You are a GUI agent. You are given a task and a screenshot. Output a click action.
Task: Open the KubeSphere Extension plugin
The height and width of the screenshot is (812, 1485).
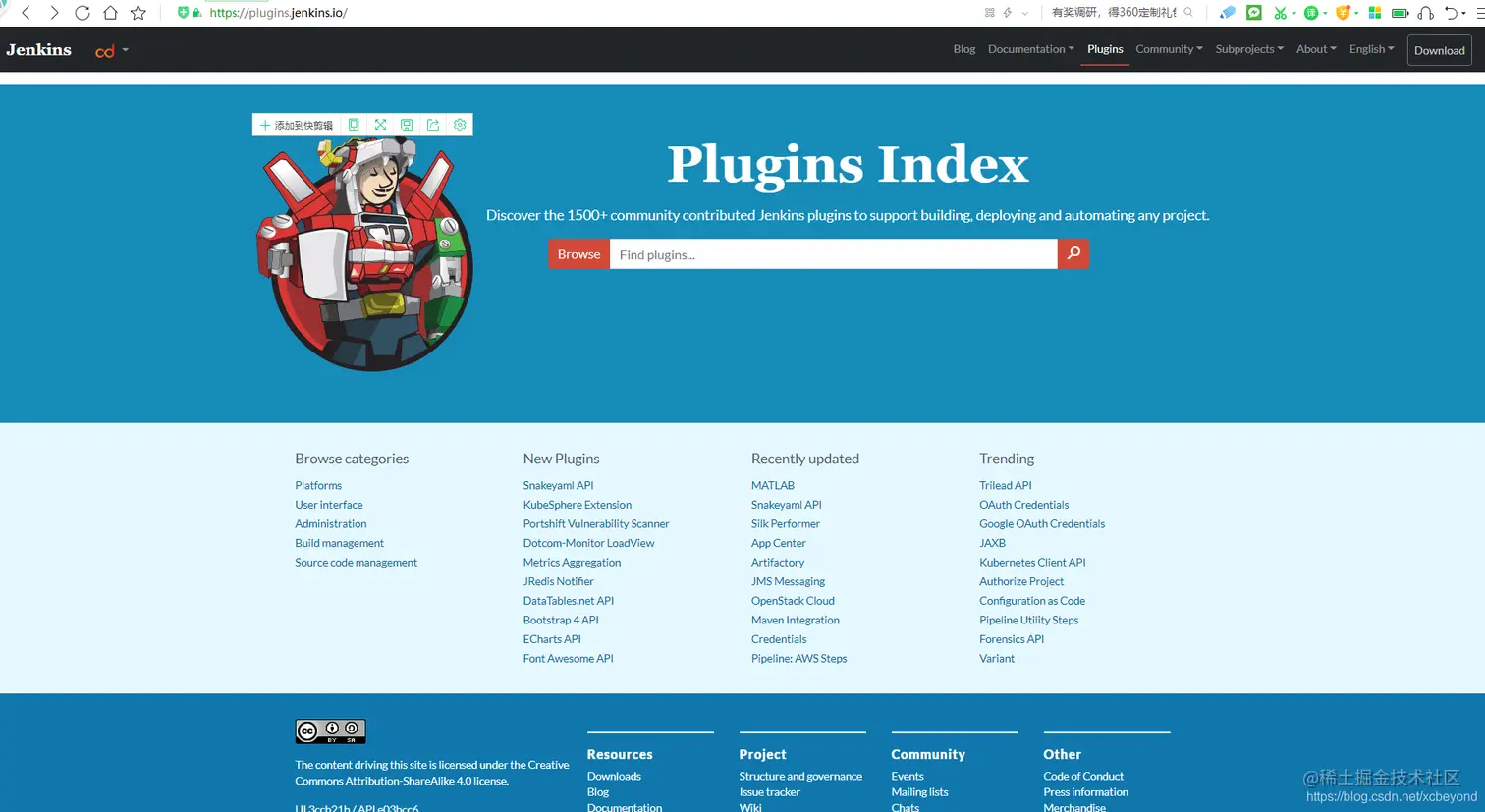tap(577, 505)
